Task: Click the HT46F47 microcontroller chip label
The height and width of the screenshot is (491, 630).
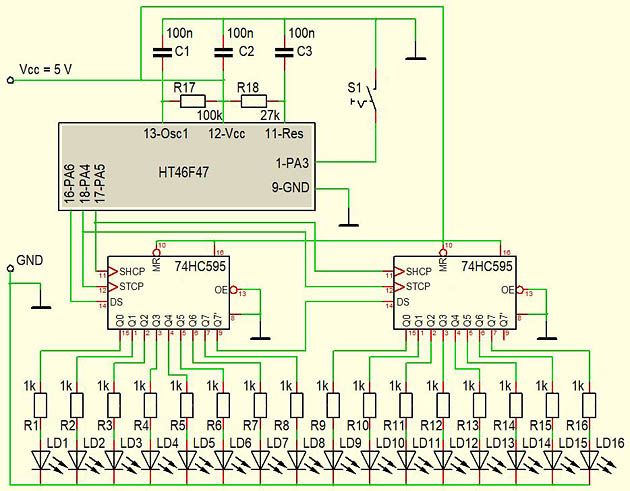Action: tap(184, 172)
